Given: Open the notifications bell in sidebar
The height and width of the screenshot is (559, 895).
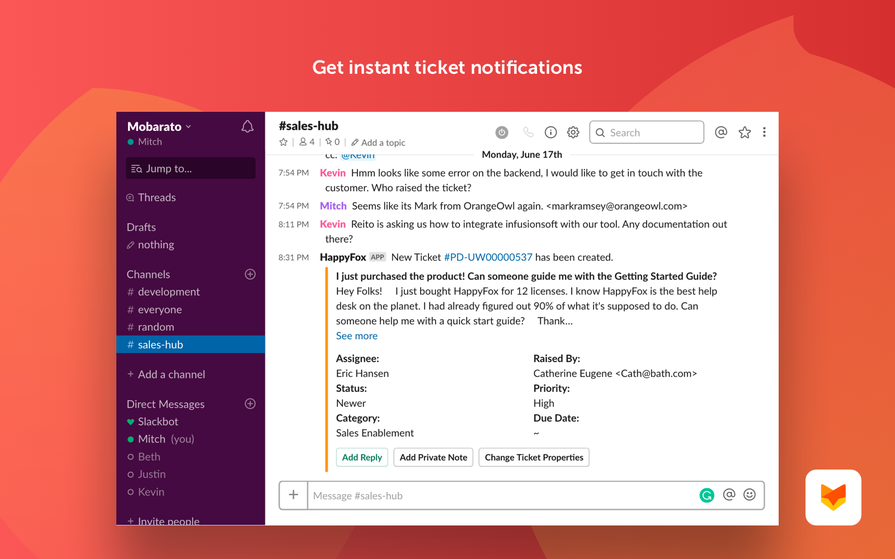Looking at the screenshot, I should click(247, 126).
